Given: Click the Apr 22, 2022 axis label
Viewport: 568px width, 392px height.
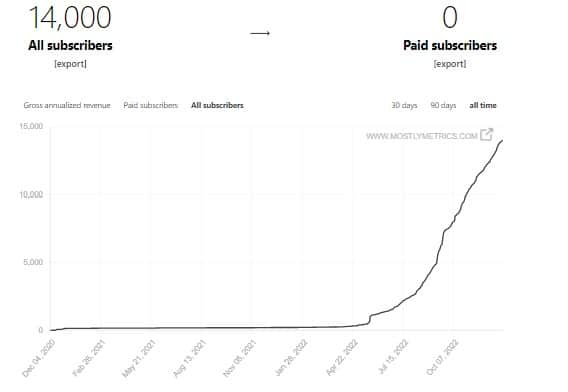Looking at the screenshot, I should (342, 358).
